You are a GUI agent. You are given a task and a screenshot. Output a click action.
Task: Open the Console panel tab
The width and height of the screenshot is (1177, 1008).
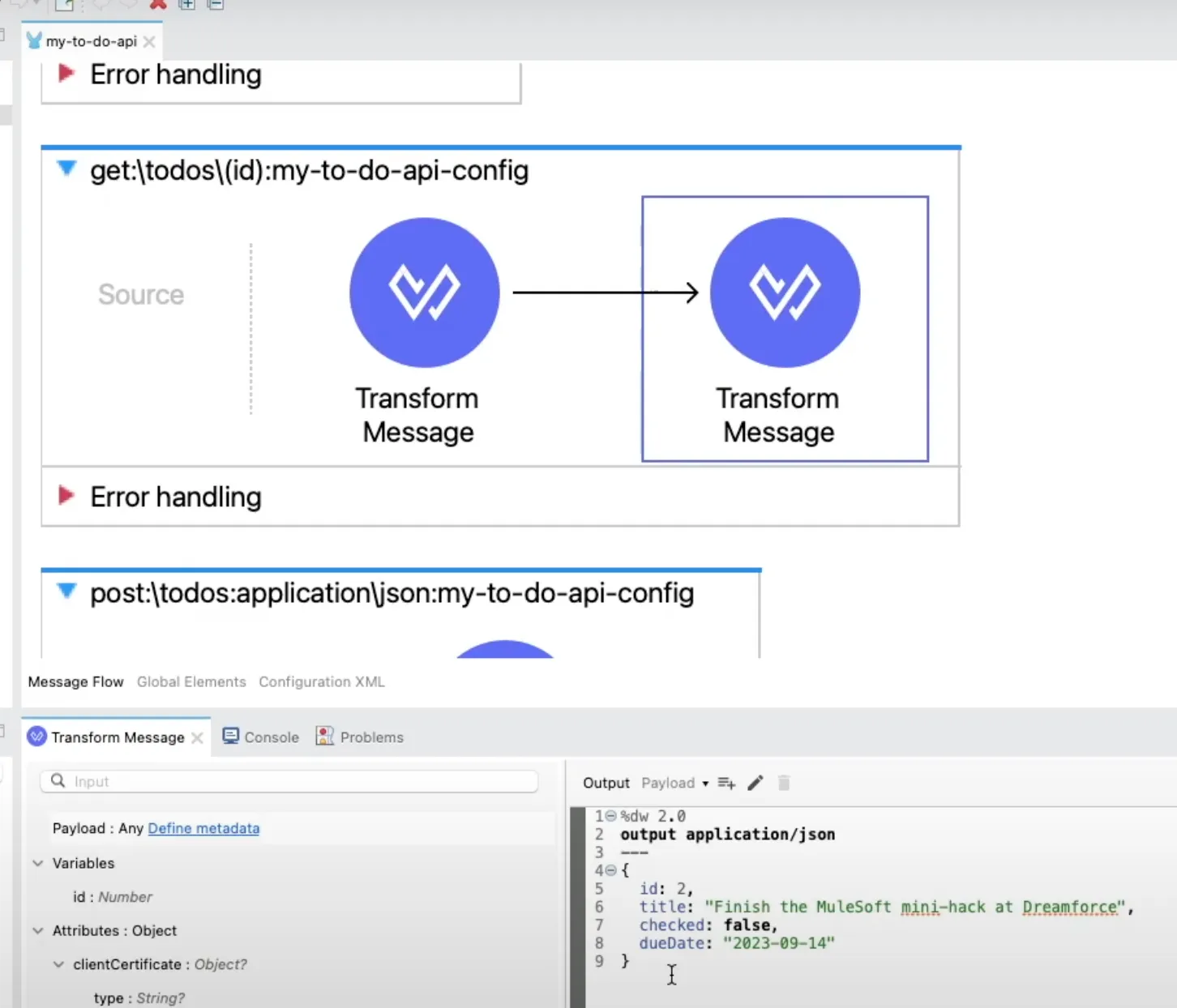click(x=261, y=737)
